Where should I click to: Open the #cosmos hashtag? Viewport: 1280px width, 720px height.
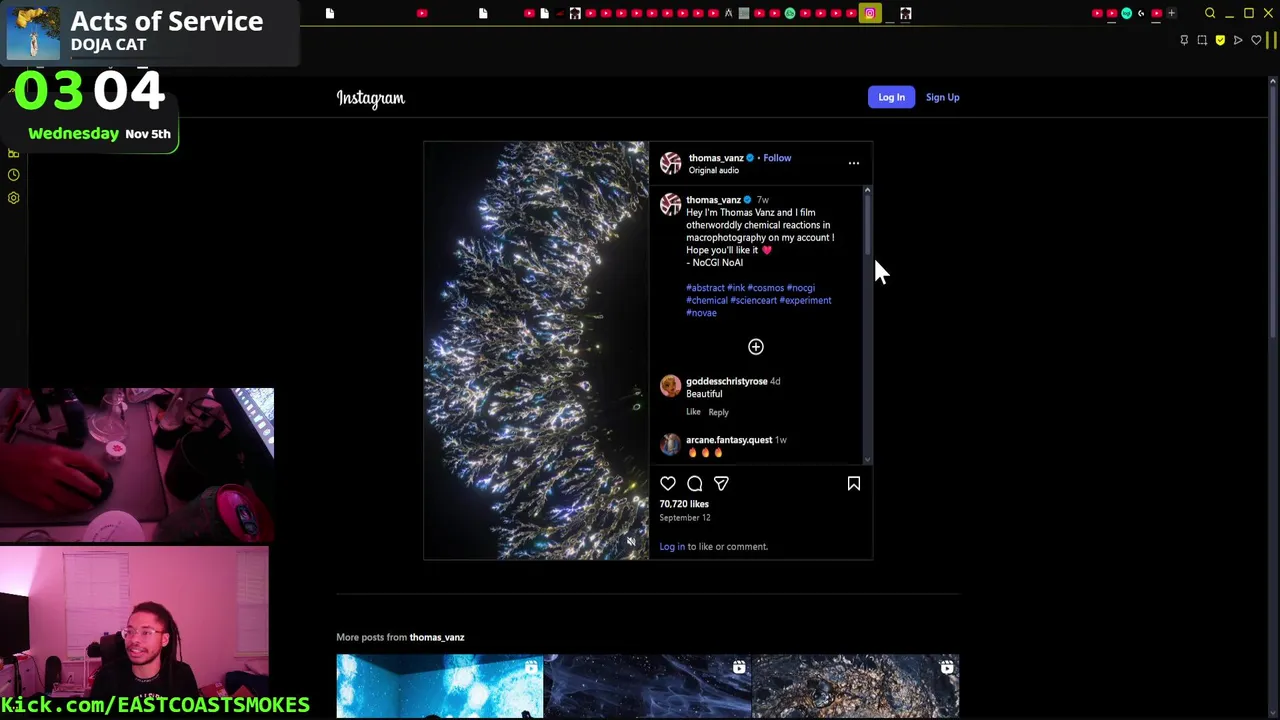766,288
